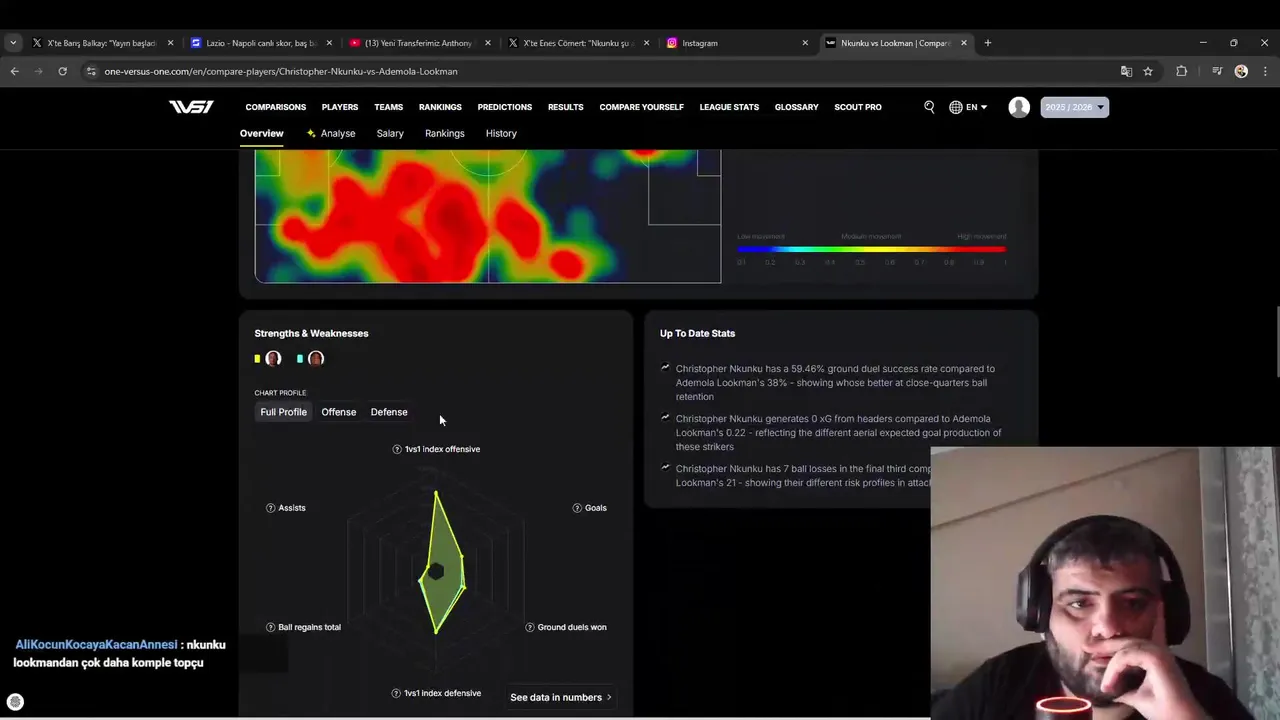1280x720 pixels.
Task: Click help icon beside 1vs1 index defensive
Action: 396,693
